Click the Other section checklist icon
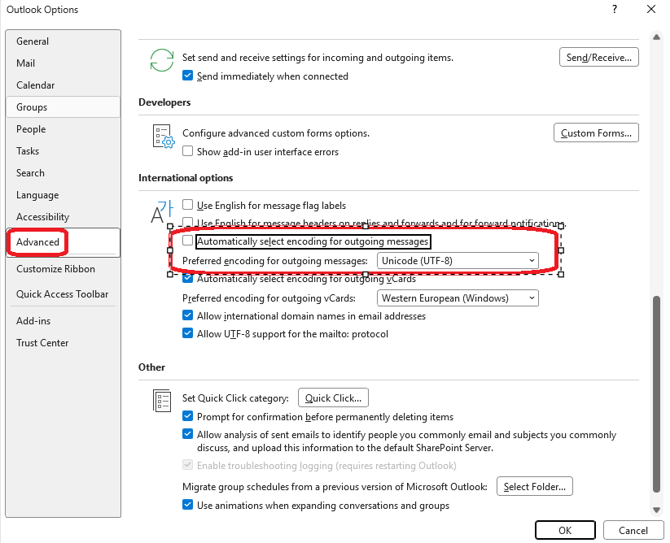 pos(161,400)
